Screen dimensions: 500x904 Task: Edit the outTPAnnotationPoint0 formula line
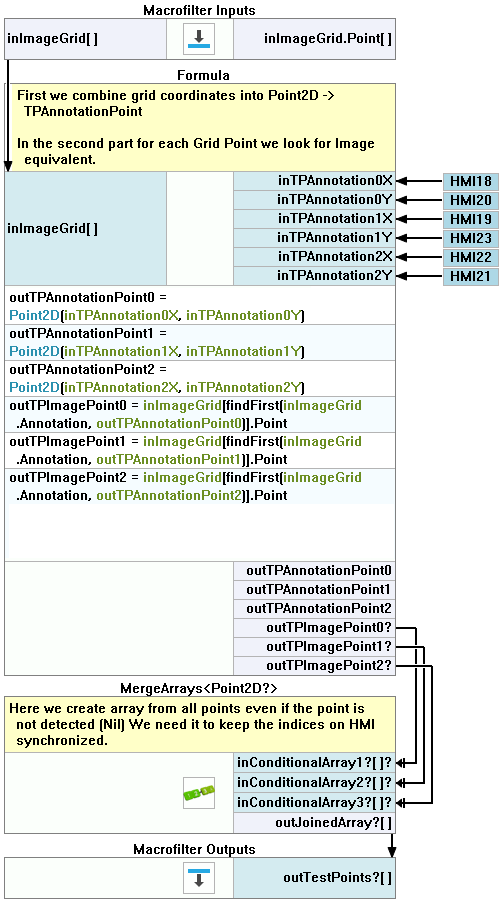200,307
